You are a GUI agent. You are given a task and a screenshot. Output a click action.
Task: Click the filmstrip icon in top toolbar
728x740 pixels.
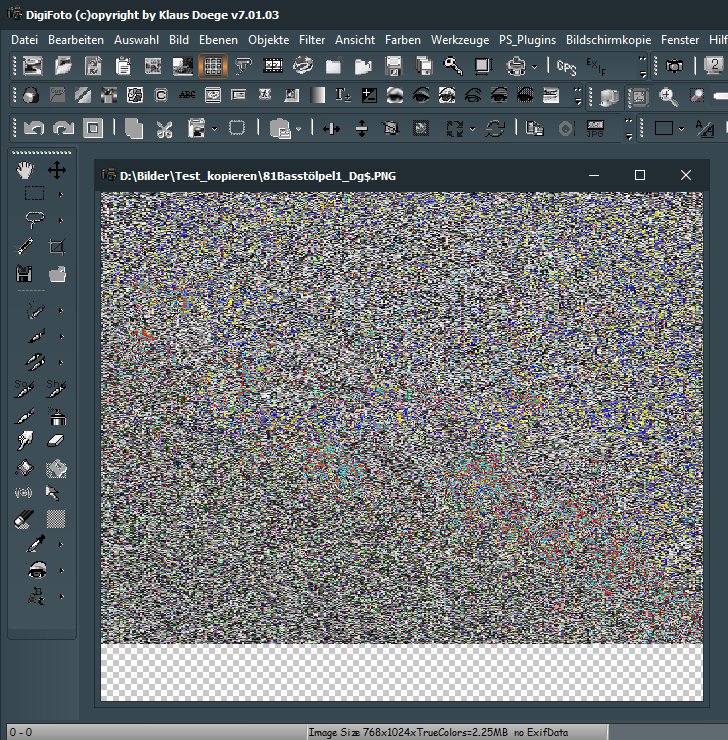click(273, 66)
